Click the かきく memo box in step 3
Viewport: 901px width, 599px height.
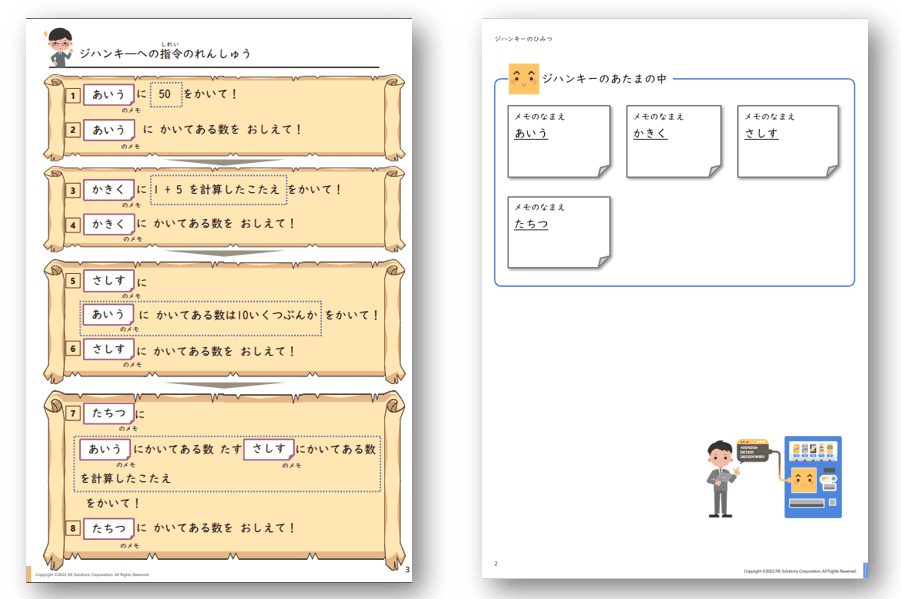(x=108, y=189)
